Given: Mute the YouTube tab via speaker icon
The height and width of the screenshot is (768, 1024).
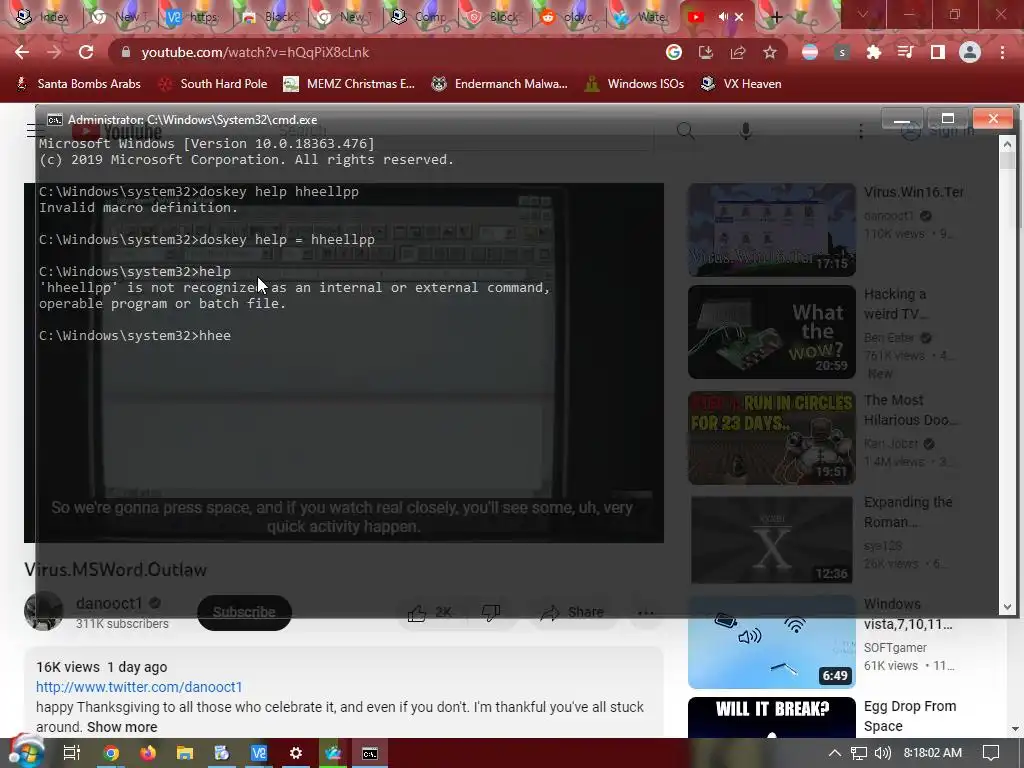Looking at the screenshot, I should pyautogui.click(x=724, y=17).
